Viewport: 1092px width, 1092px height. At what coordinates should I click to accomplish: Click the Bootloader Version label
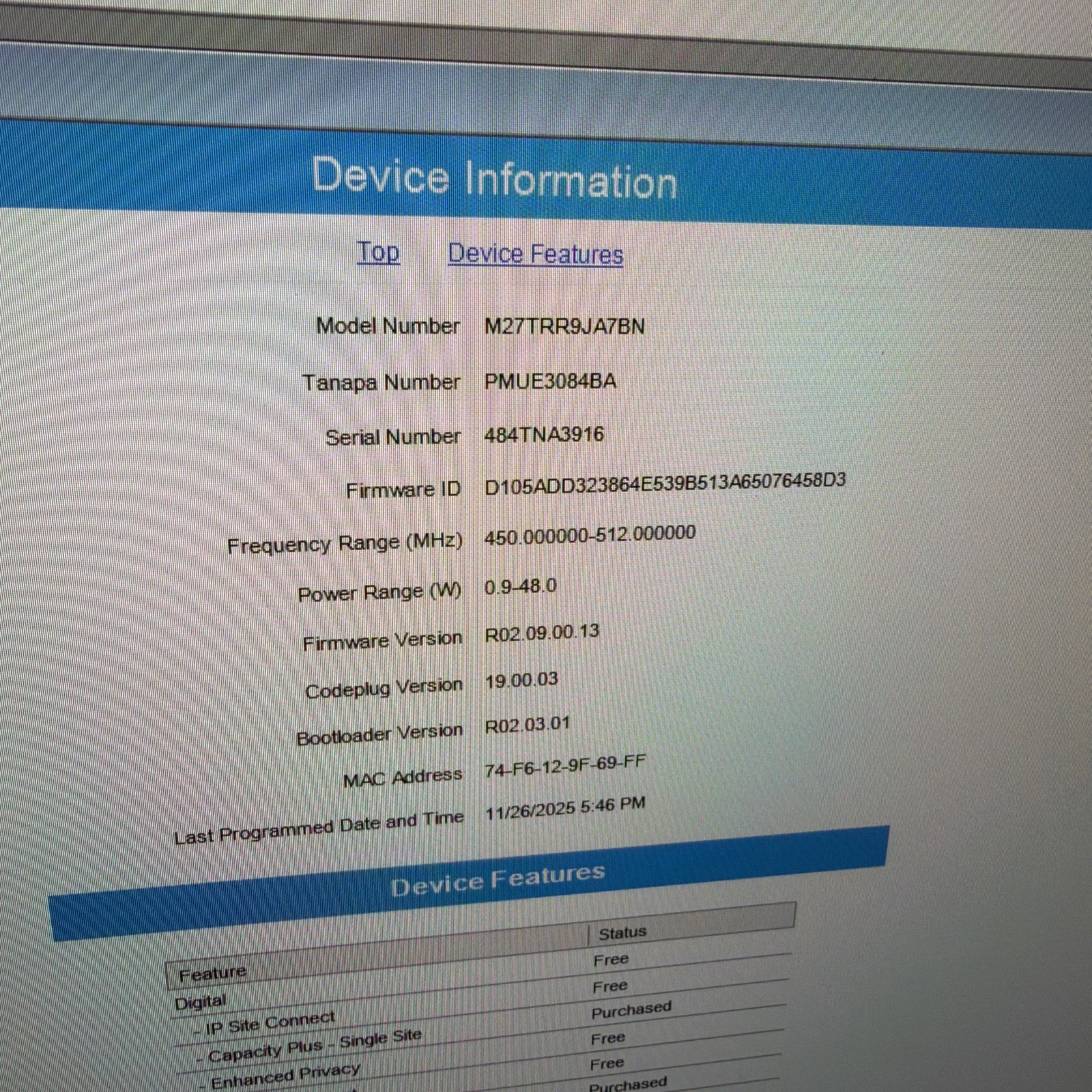click(x=380, y=735)
